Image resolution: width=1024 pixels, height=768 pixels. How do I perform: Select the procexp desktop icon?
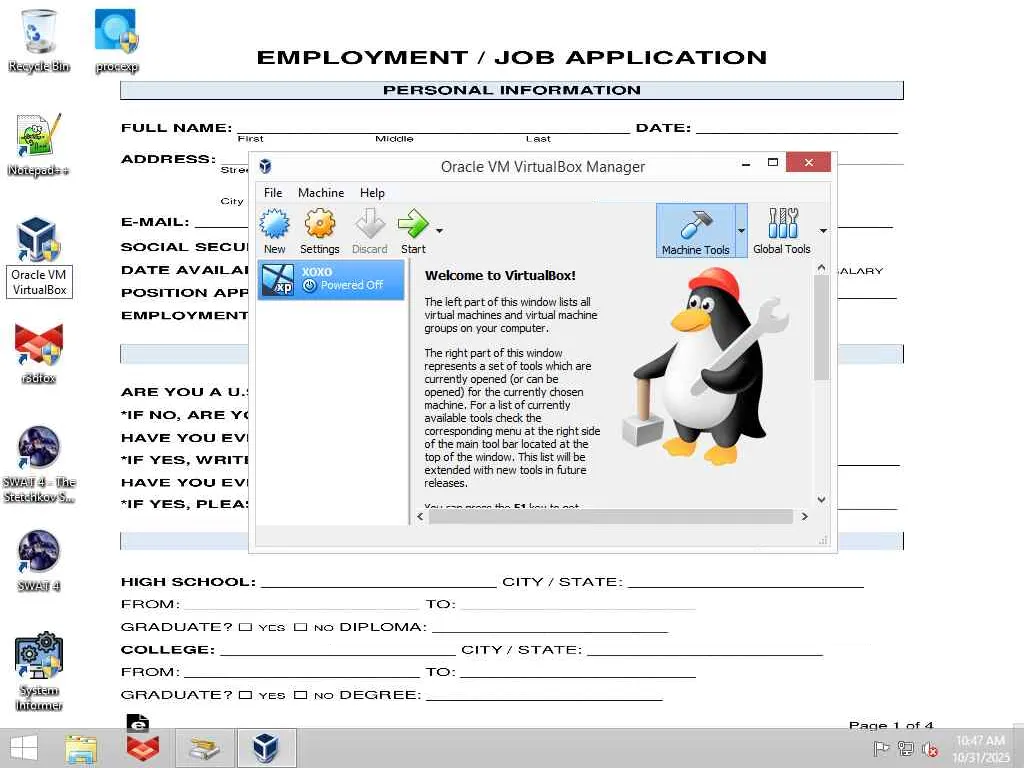pyautogui.click(x=116, y=40)
